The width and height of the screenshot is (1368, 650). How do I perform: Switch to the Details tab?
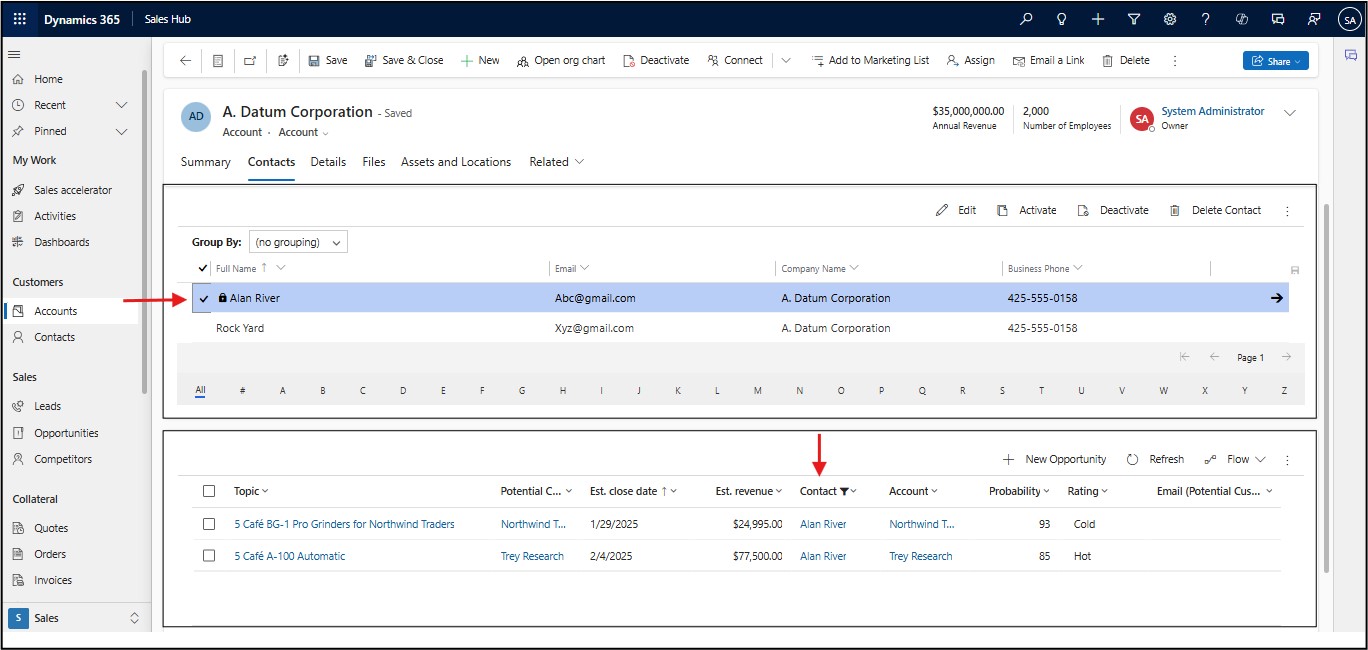pyautogui.click(x=328, y=162)
